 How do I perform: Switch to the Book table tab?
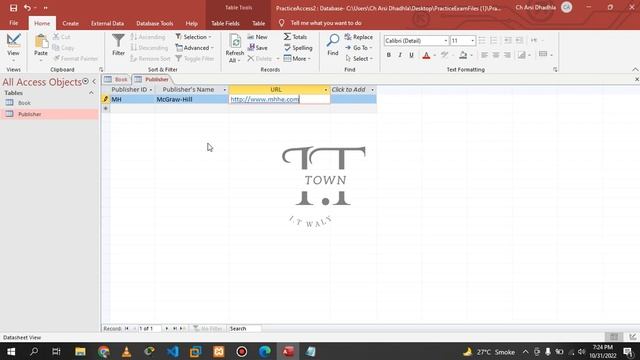click(x=116, y=79)
